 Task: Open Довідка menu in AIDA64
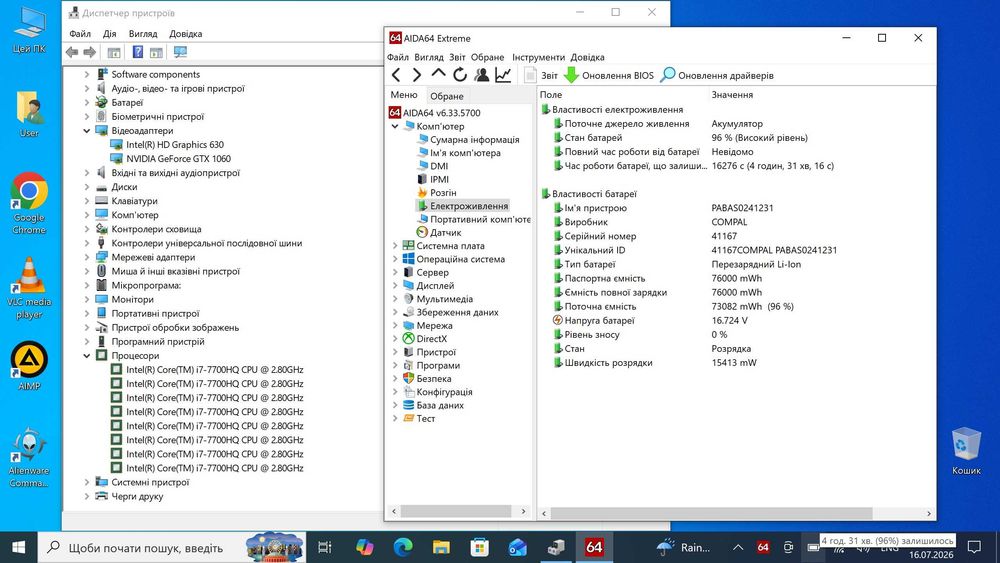point(587,57)
